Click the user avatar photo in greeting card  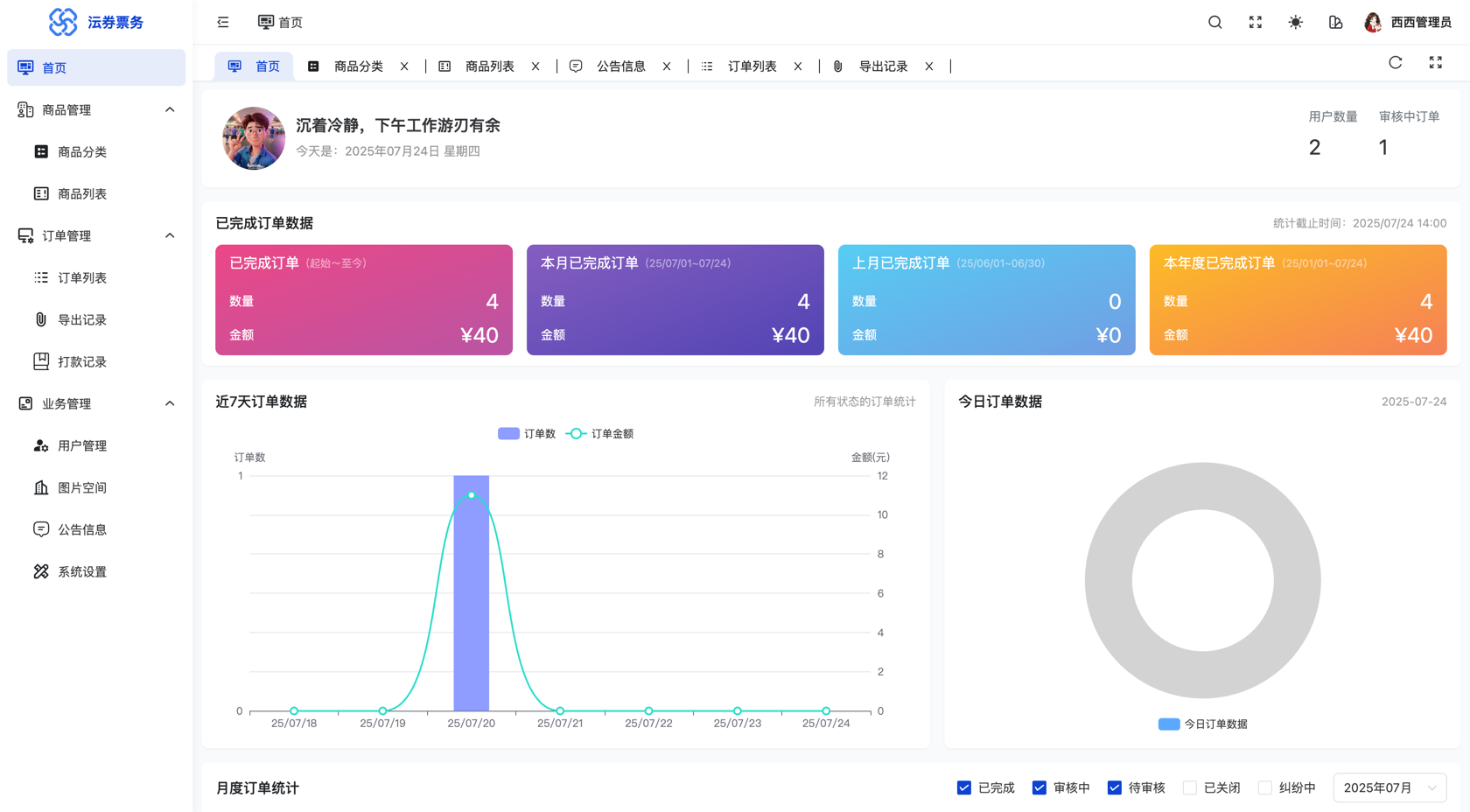pyautogui.click(x=254, y=138)
